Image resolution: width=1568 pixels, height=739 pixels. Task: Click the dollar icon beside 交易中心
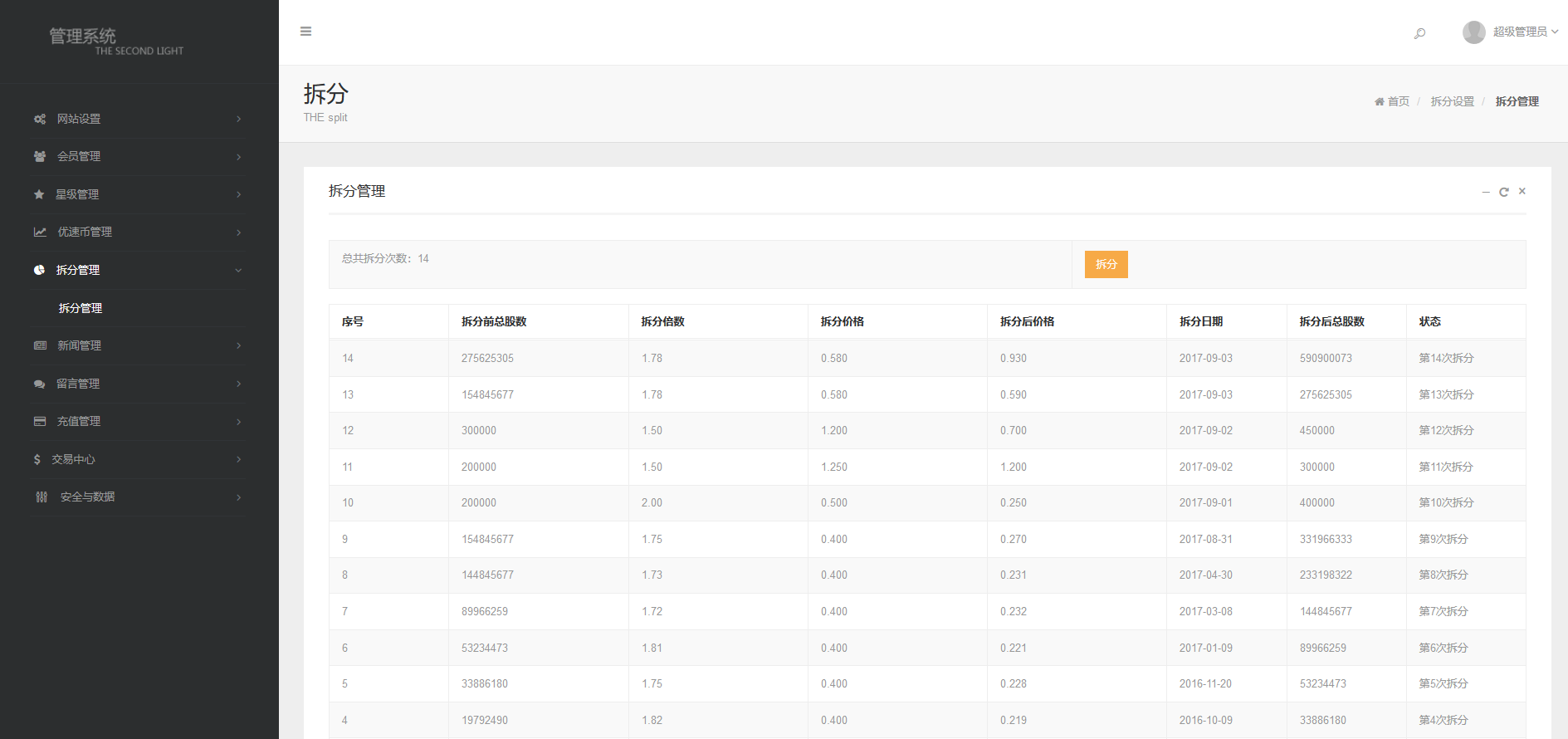coord(37,459)
